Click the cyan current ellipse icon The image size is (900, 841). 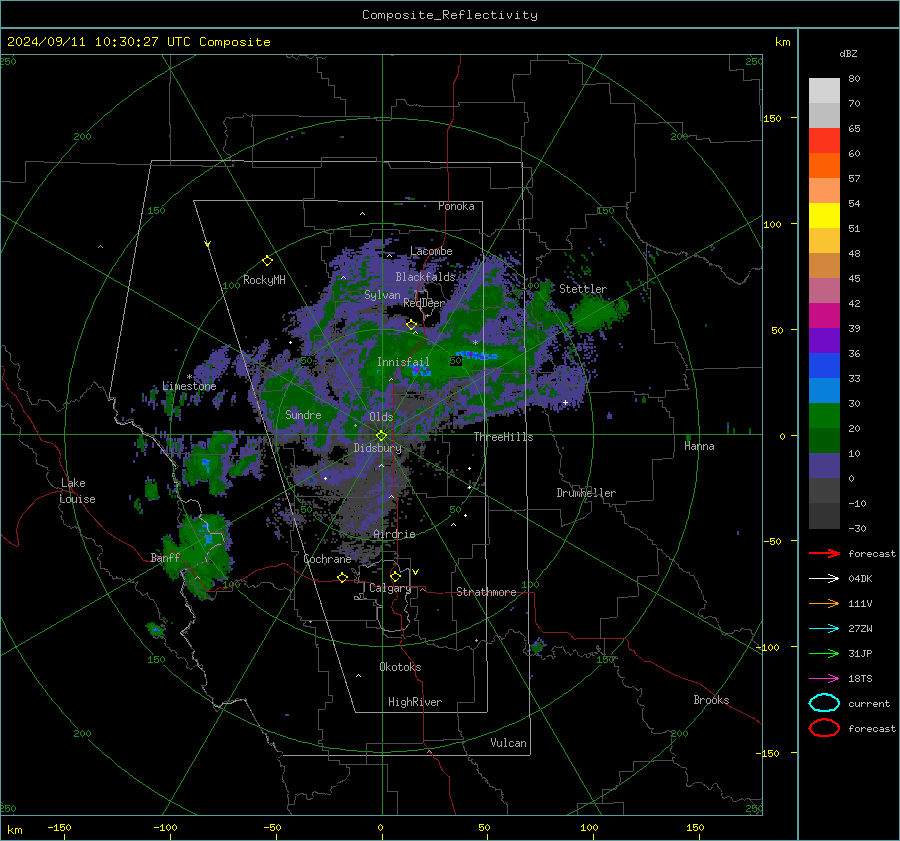824,703
